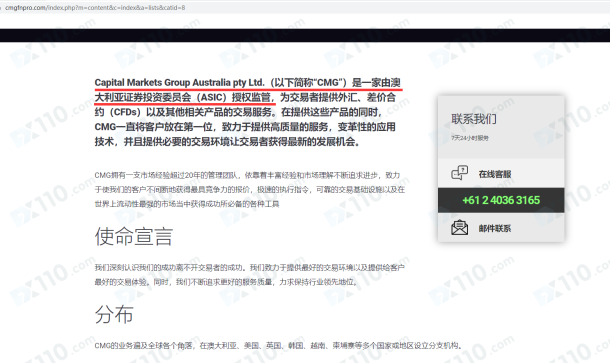Click the 使命宣言 heading
Viewport: 610px width, 363px height.
tap(133, 236)
